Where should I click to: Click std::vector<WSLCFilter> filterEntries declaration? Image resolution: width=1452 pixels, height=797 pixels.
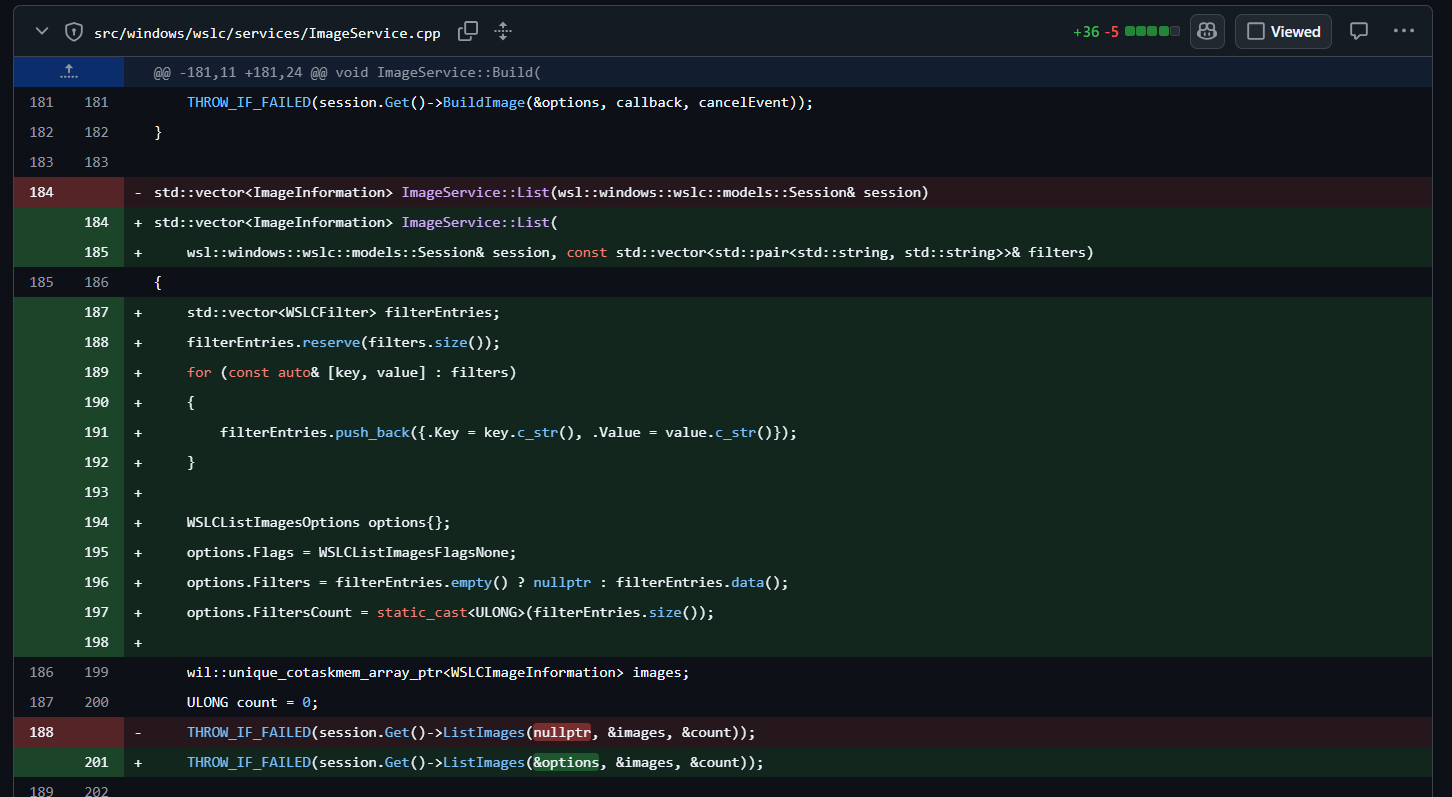(x=343, y=312)
